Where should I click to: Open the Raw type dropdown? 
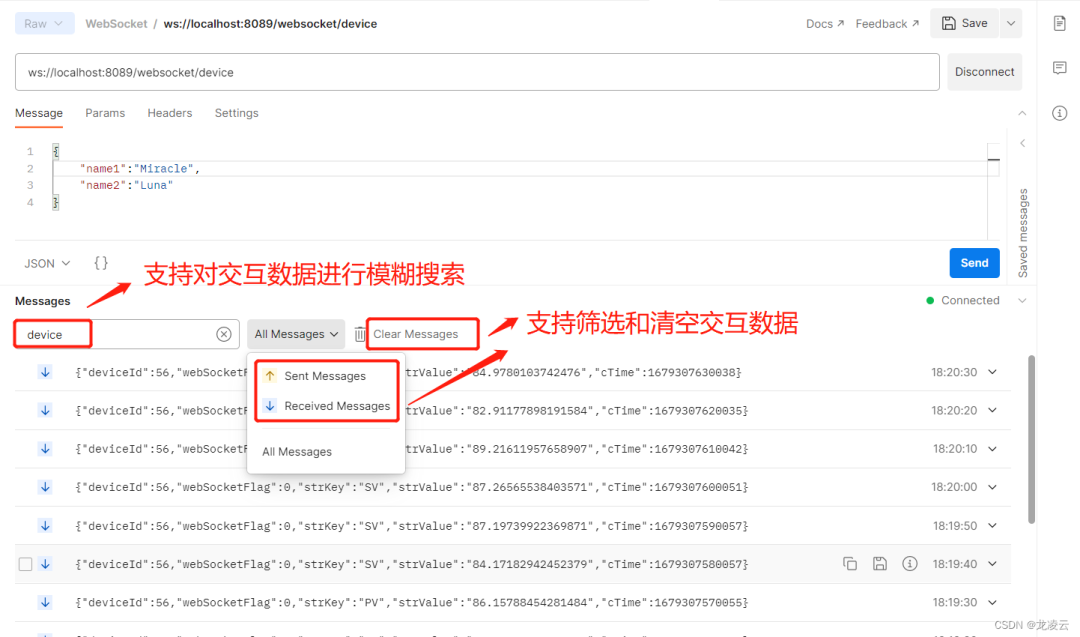click(44, 23)
